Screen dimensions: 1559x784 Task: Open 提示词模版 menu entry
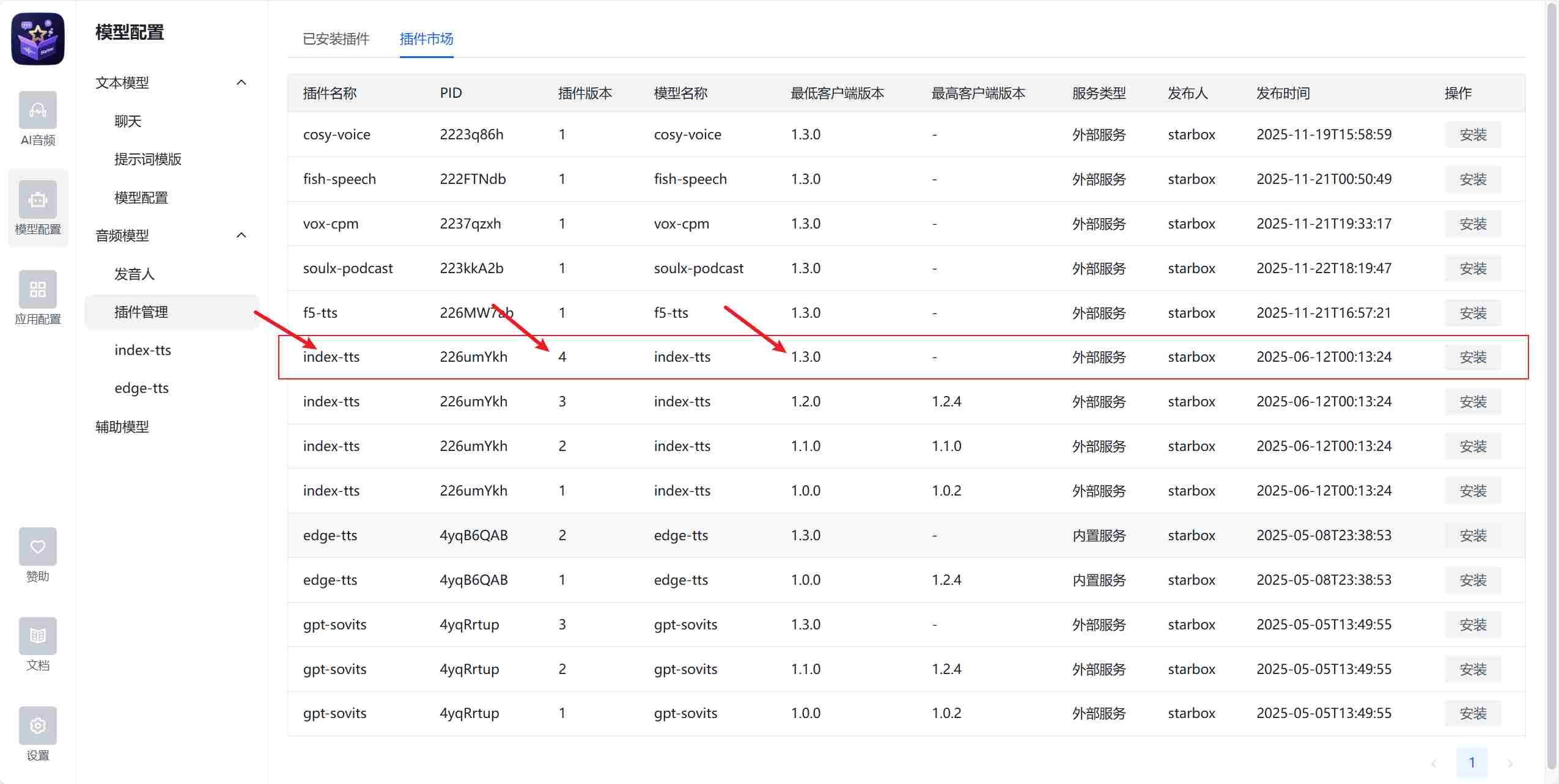click(148, 159)
